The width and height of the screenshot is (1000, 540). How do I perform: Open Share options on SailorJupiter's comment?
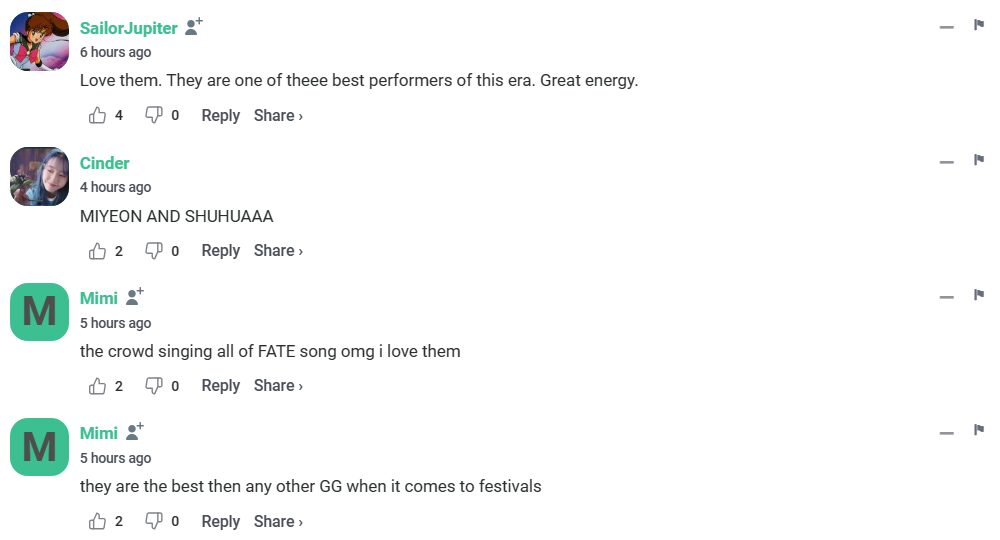point(278,116)
